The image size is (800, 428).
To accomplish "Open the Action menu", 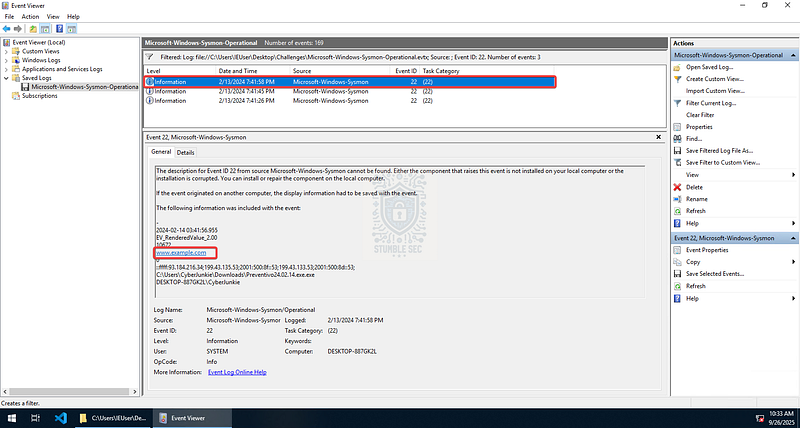I will click(x=30, y=17).
